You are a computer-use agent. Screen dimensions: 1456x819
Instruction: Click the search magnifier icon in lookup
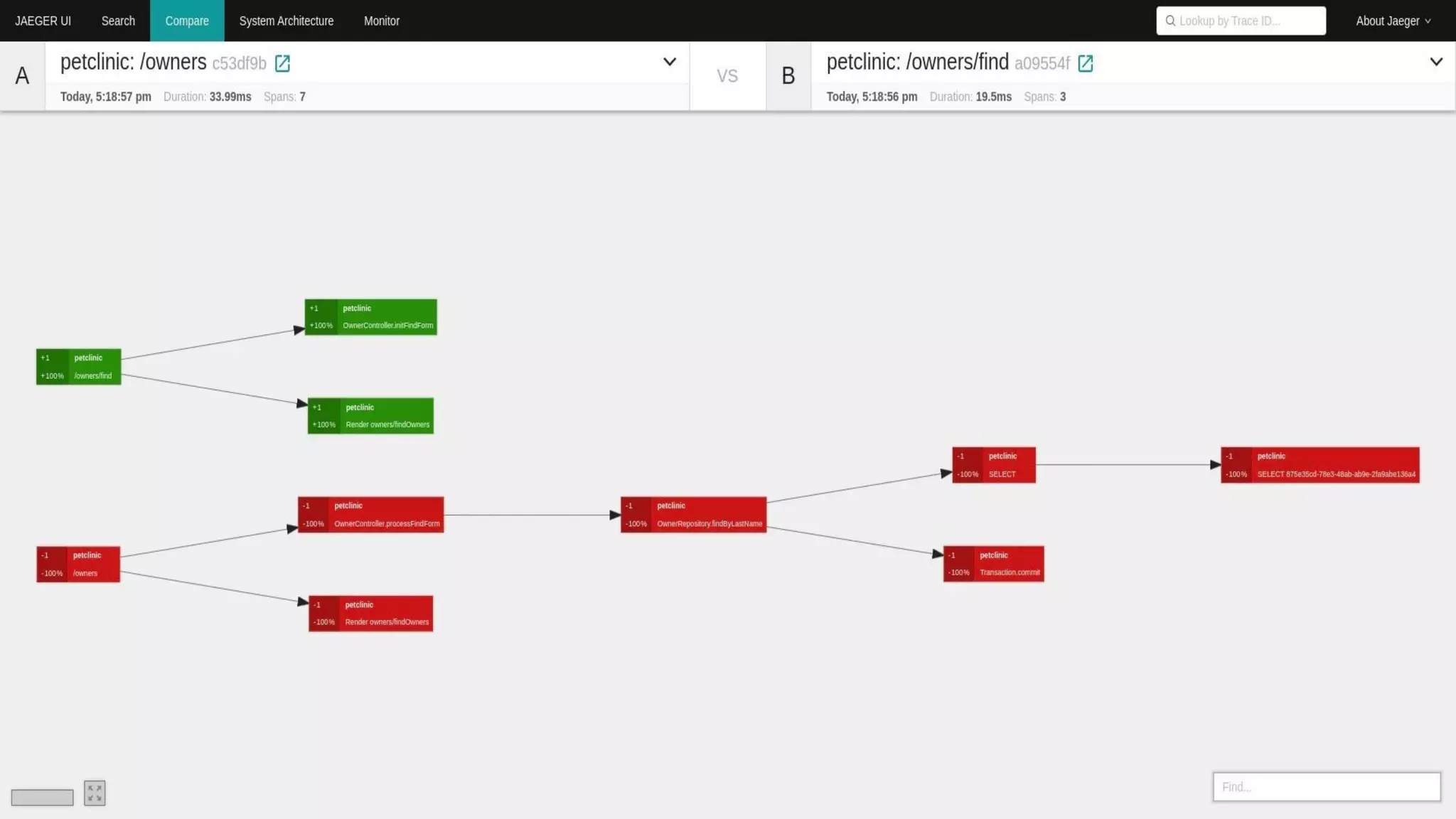click(1169, 21)
